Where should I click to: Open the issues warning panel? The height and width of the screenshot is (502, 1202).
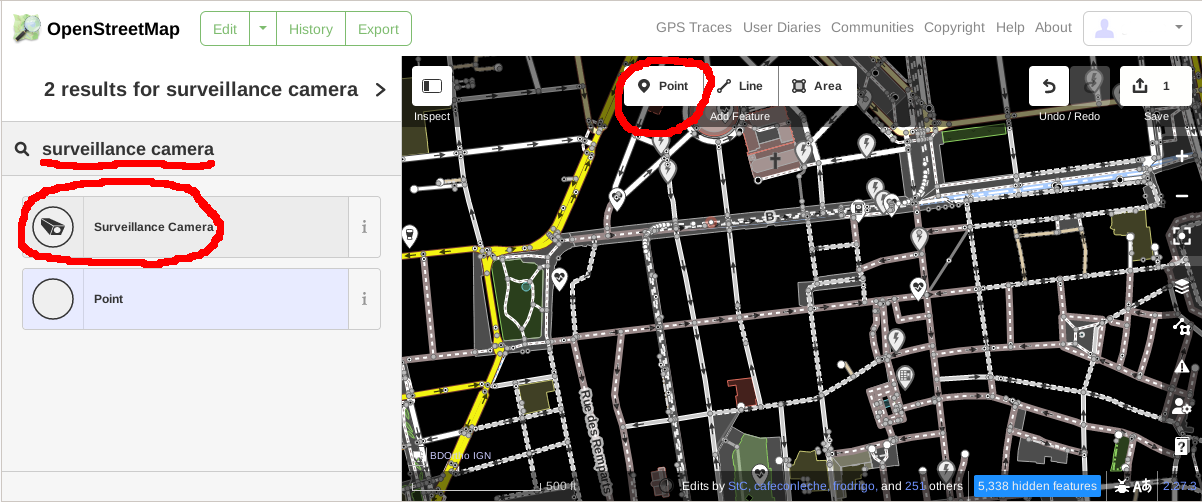[x=1182, y=367]
